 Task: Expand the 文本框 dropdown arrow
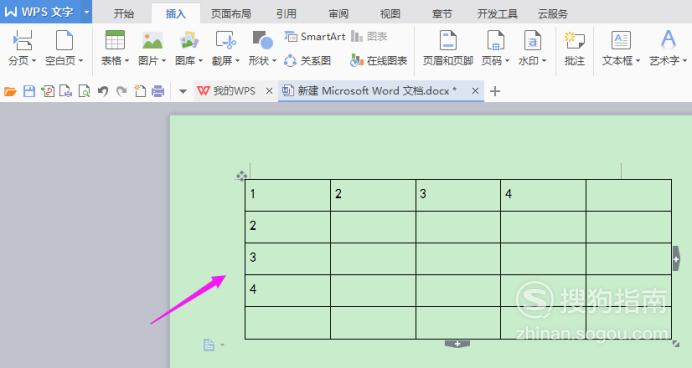(x=638, y=61)
